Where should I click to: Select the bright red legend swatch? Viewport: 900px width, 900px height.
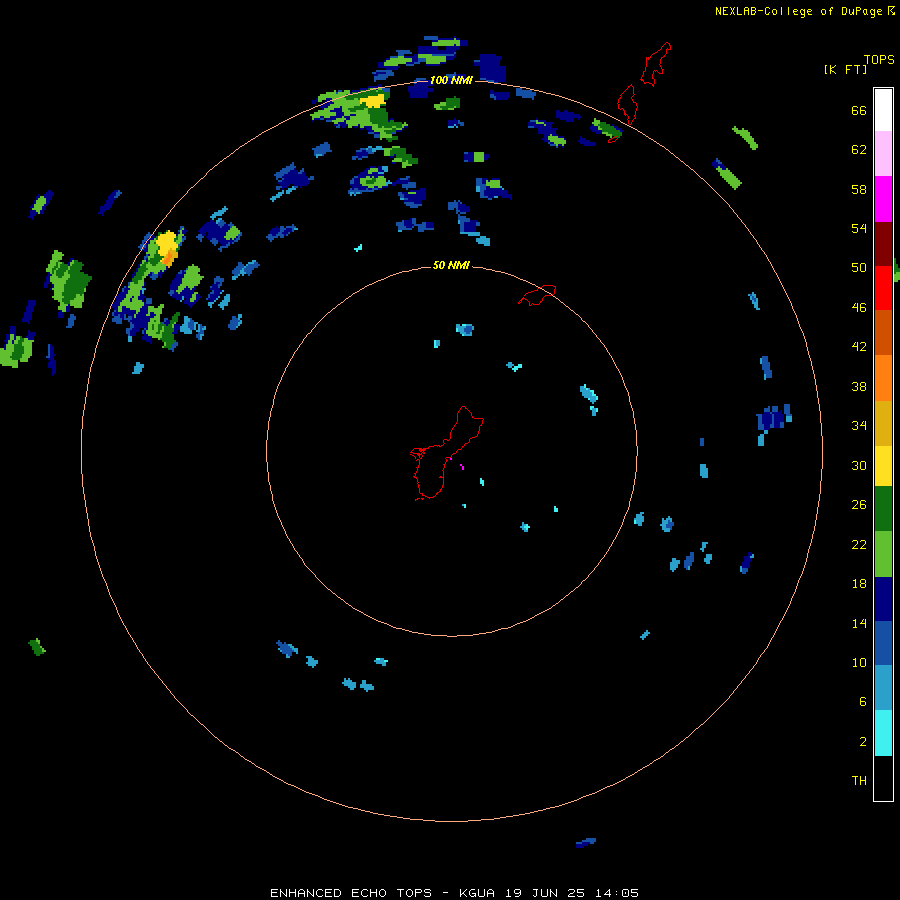coord(883,288)
